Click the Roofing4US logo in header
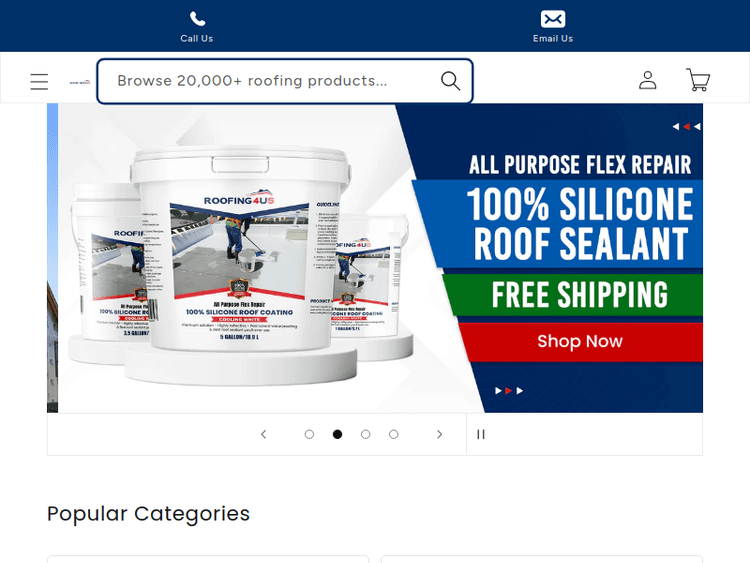The image size is (750, 563). click(80, 82)
